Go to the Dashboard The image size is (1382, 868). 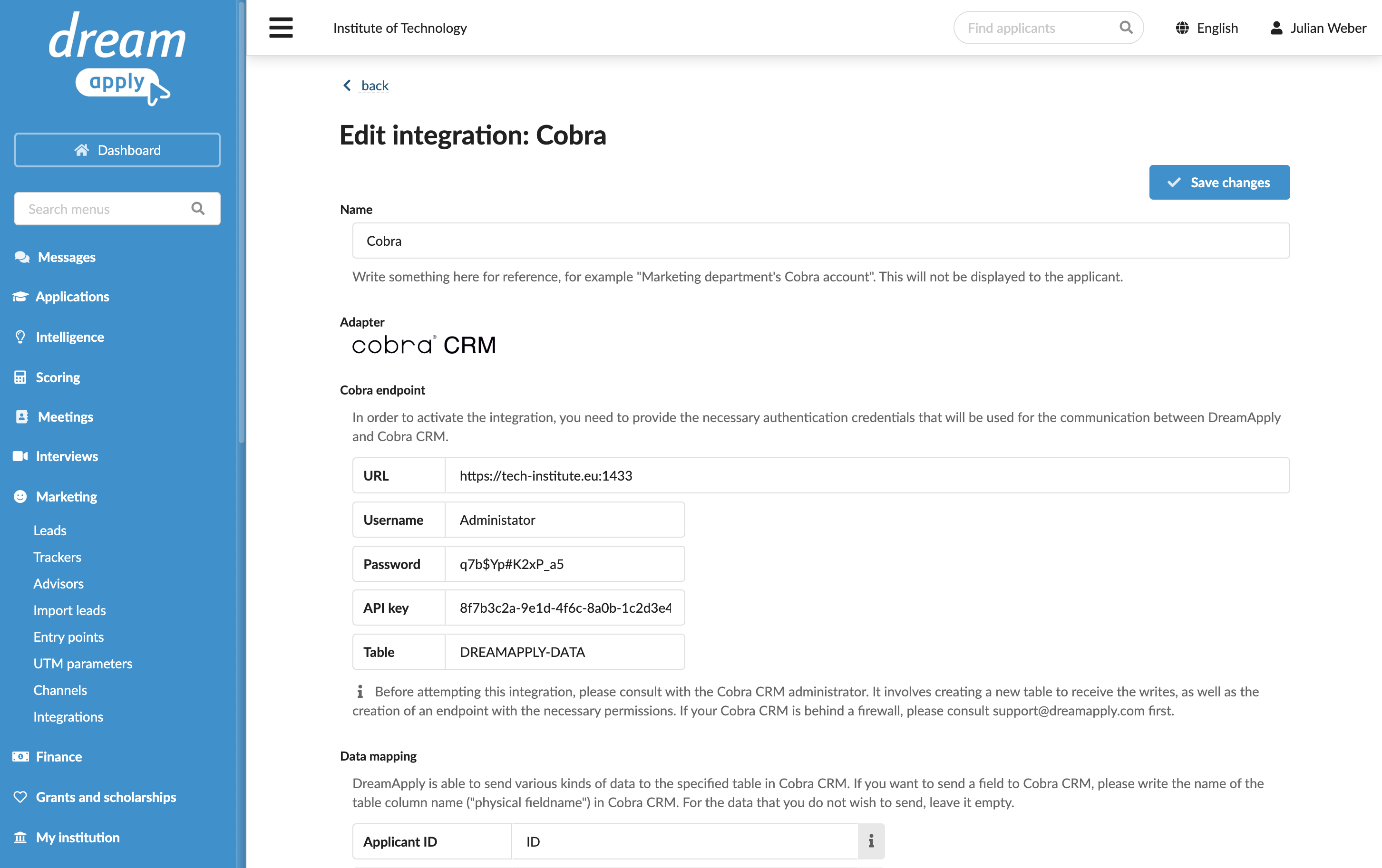117,150
